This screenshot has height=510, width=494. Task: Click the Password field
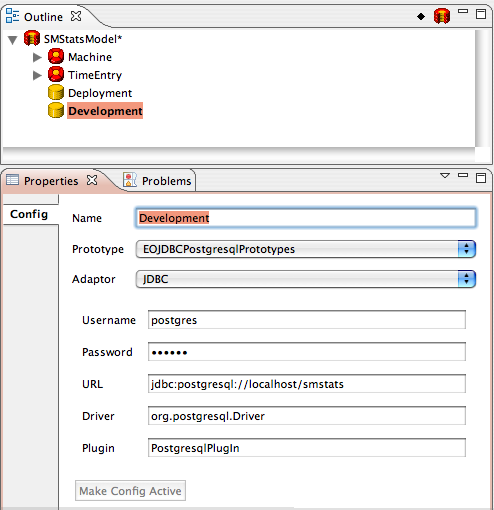pyautogui.click(x=307, y=352)
